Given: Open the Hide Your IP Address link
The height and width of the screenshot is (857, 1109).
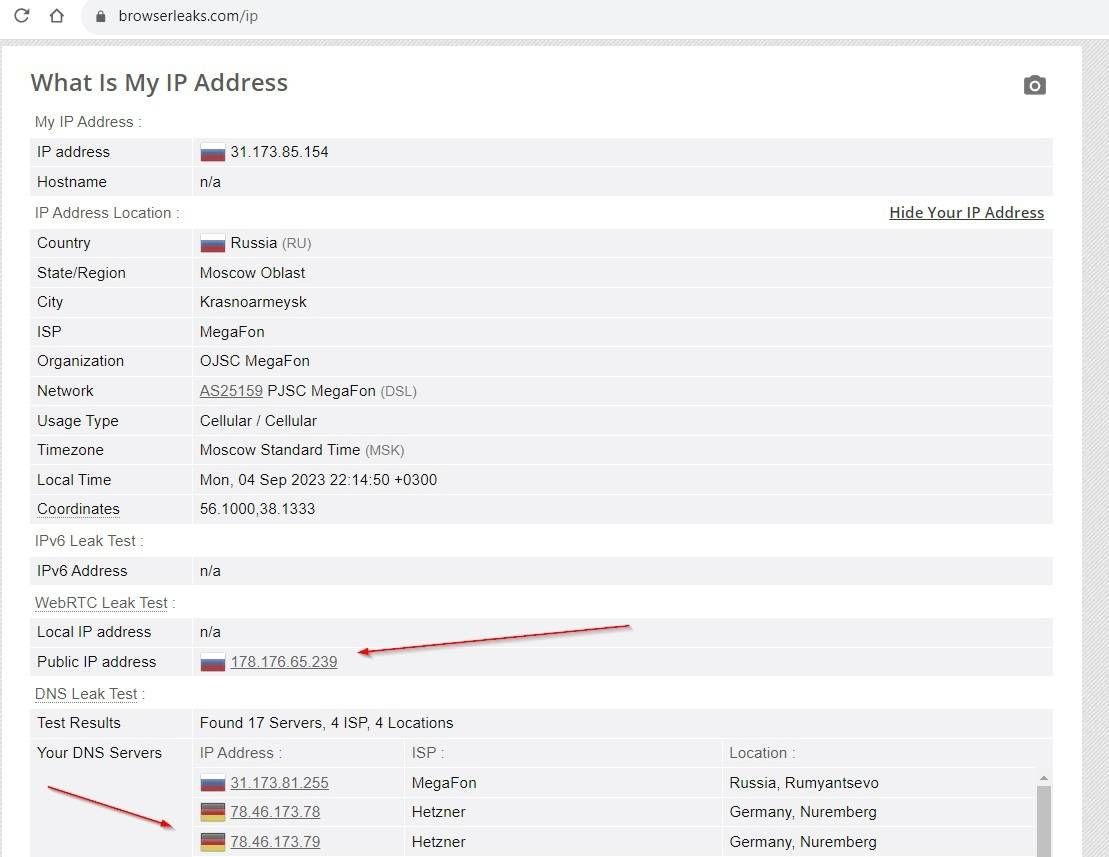Looking at the screenshot, I should [x=966, y=213].
